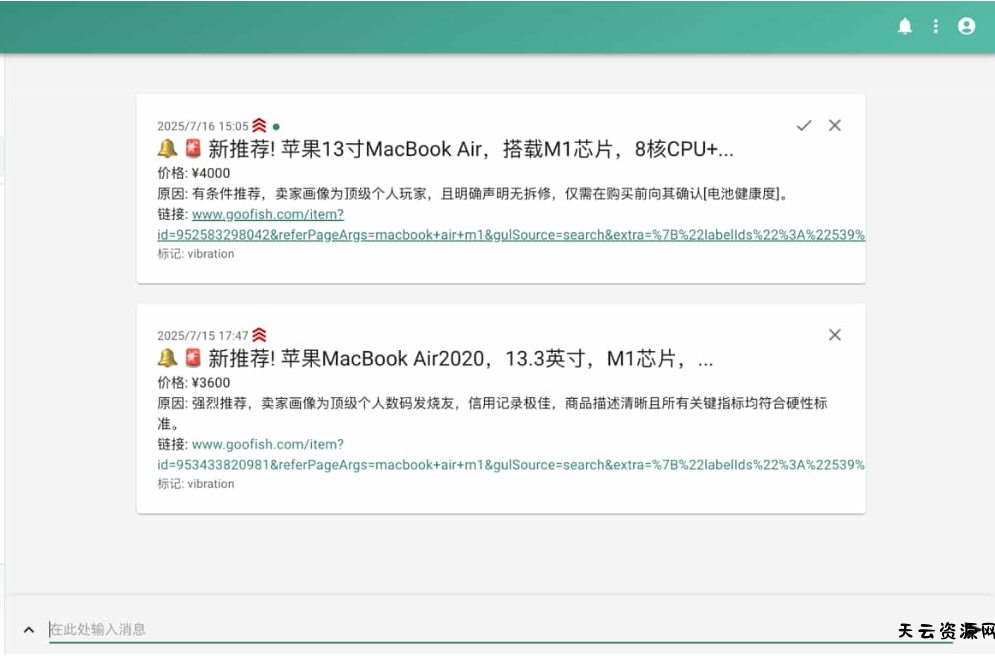Click the 苹果13寸MacBook Air notification title

[470, 150]
